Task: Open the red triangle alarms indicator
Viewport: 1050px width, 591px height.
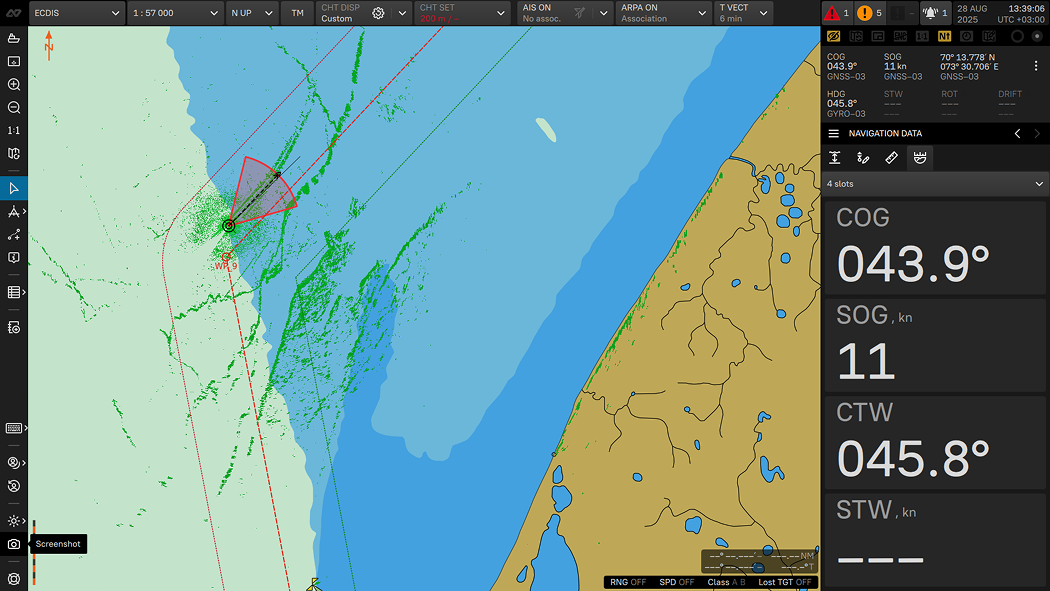Action: [836, 13]
